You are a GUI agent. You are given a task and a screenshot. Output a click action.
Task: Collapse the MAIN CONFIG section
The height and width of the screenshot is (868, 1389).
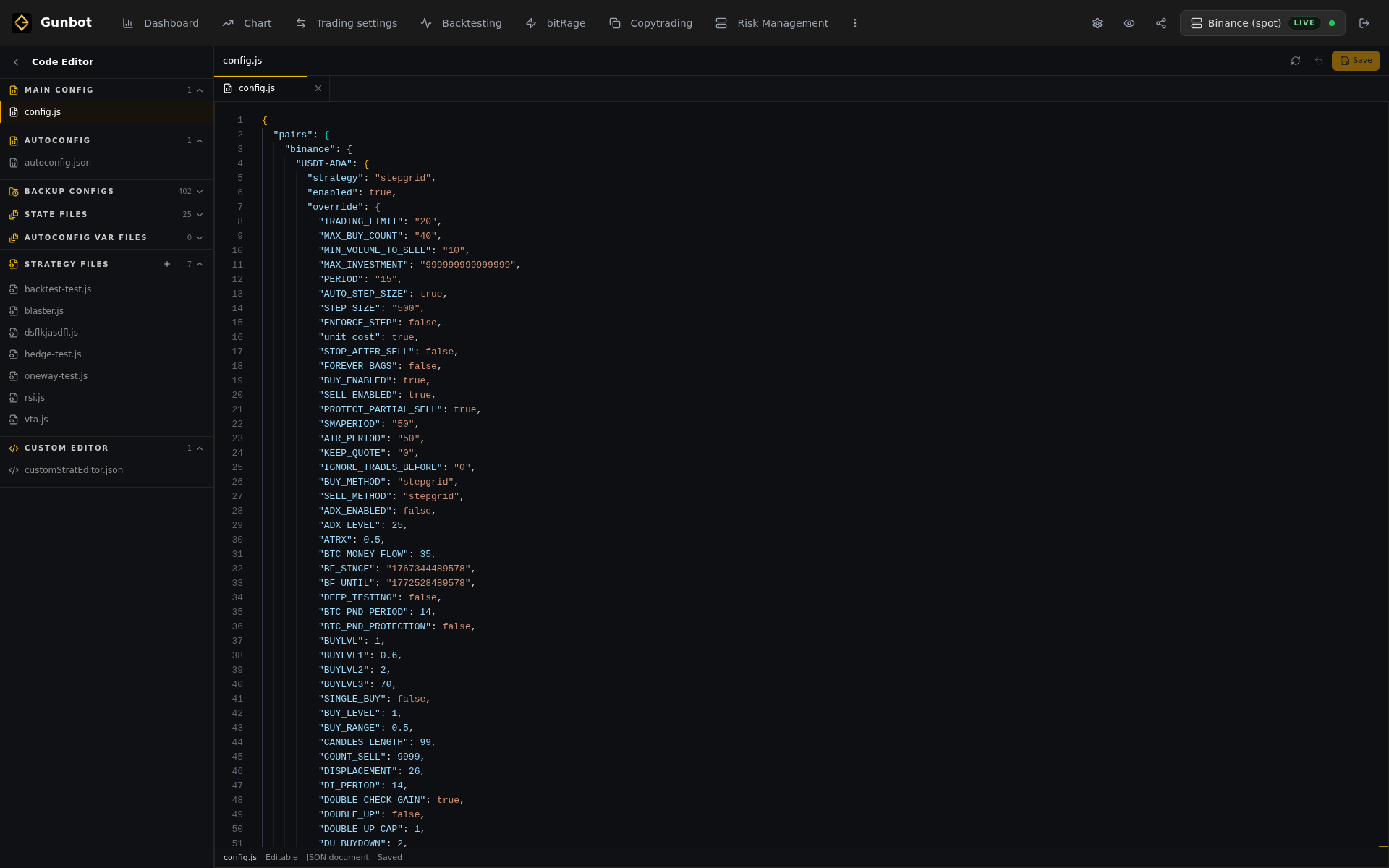coord(200,90)
